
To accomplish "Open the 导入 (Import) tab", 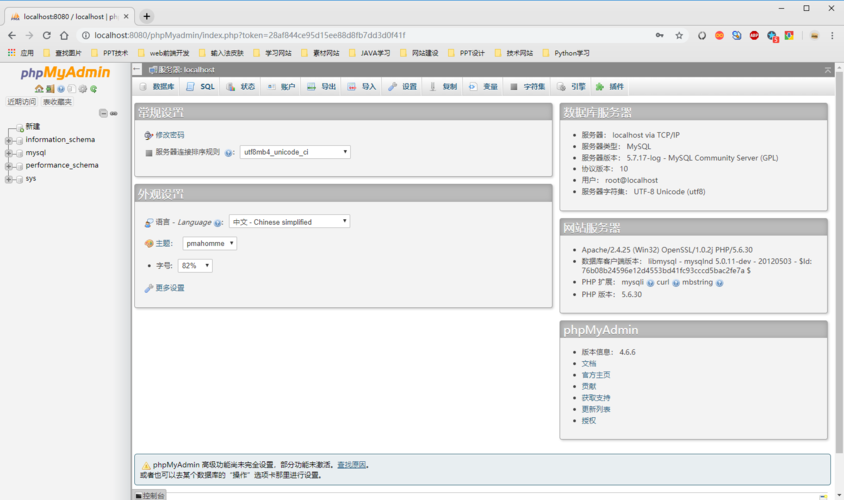I will [362, 87].
